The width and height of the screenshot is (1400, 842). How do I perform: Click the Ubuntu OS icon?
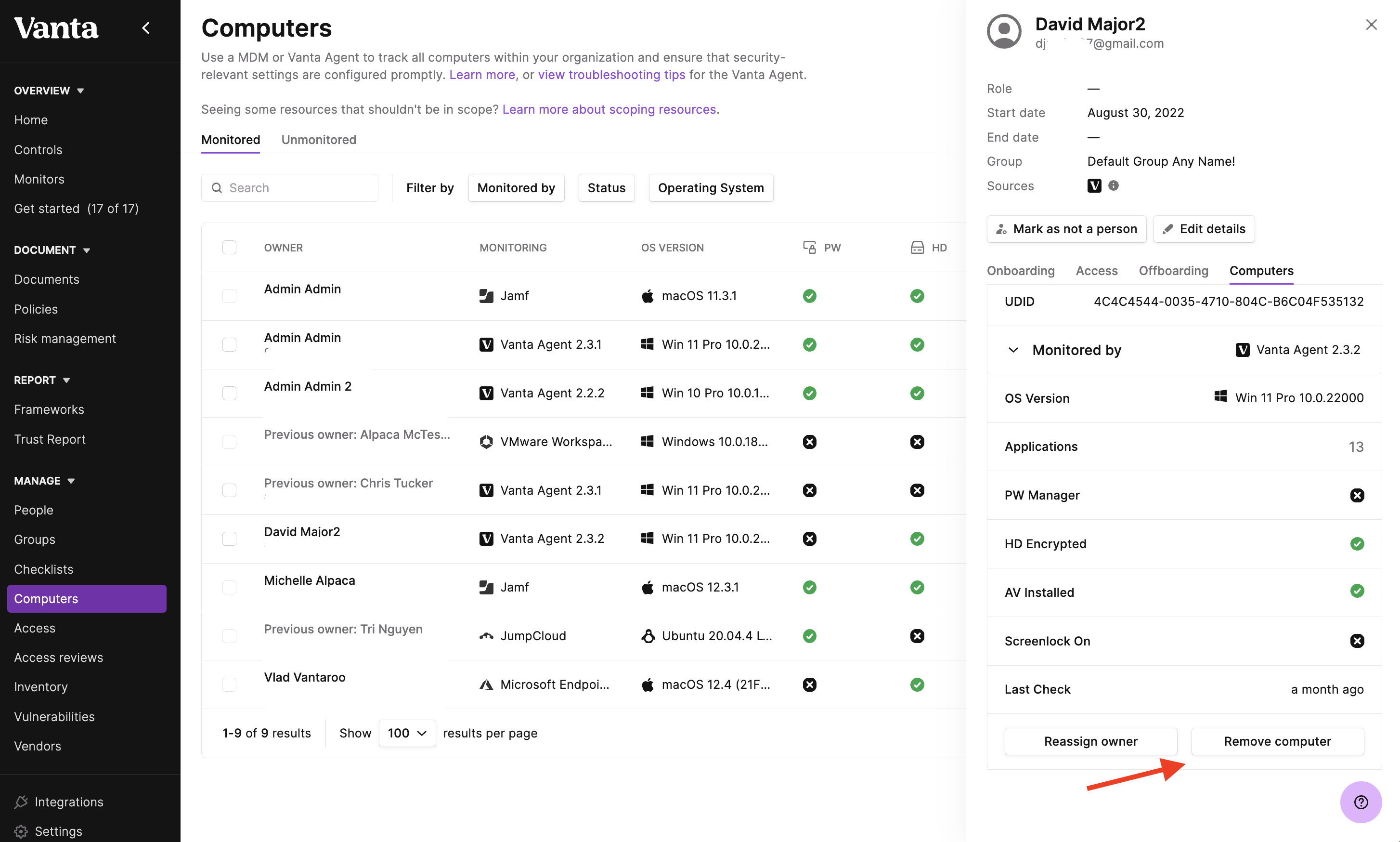click(648, 636)
